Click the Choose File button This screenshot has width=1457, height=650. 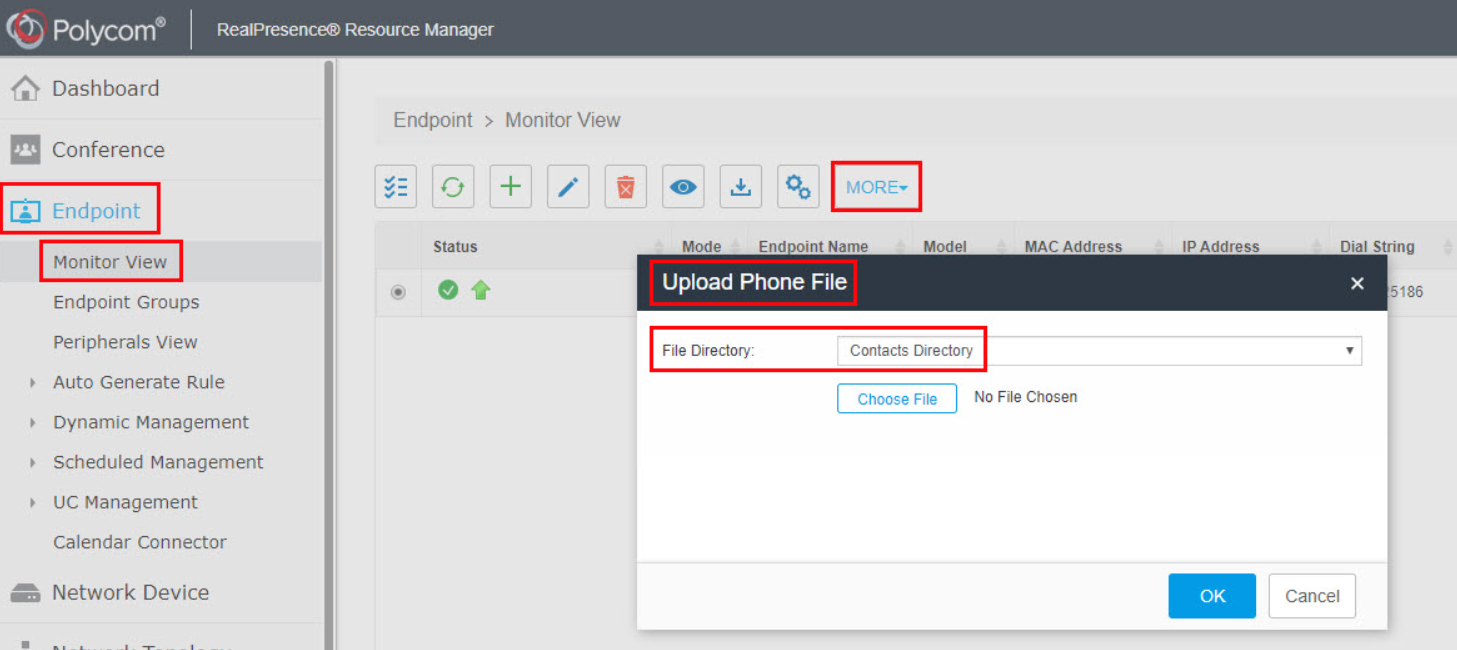click(x=896, y=398)
